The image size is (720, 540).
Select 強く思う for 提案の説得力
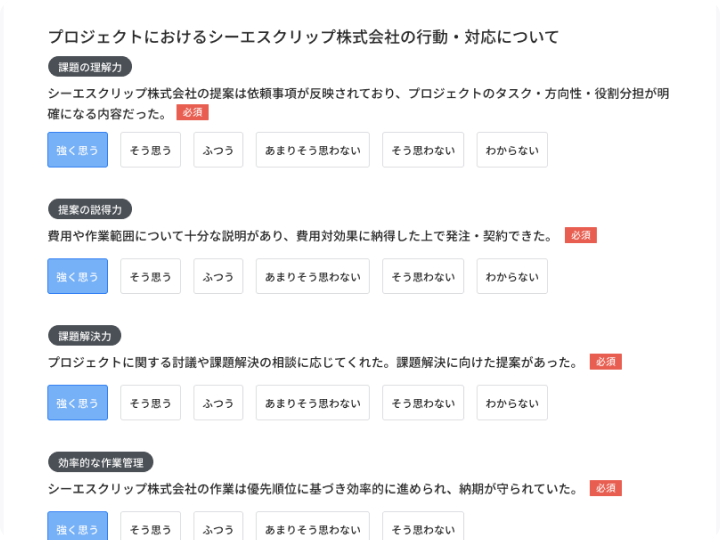pyautogui.click(x=78, y=276)
